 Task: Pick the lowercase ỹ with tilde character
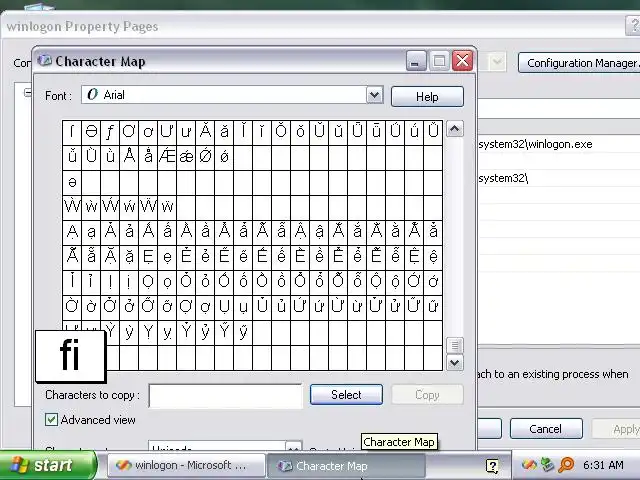tap(243, 332)
